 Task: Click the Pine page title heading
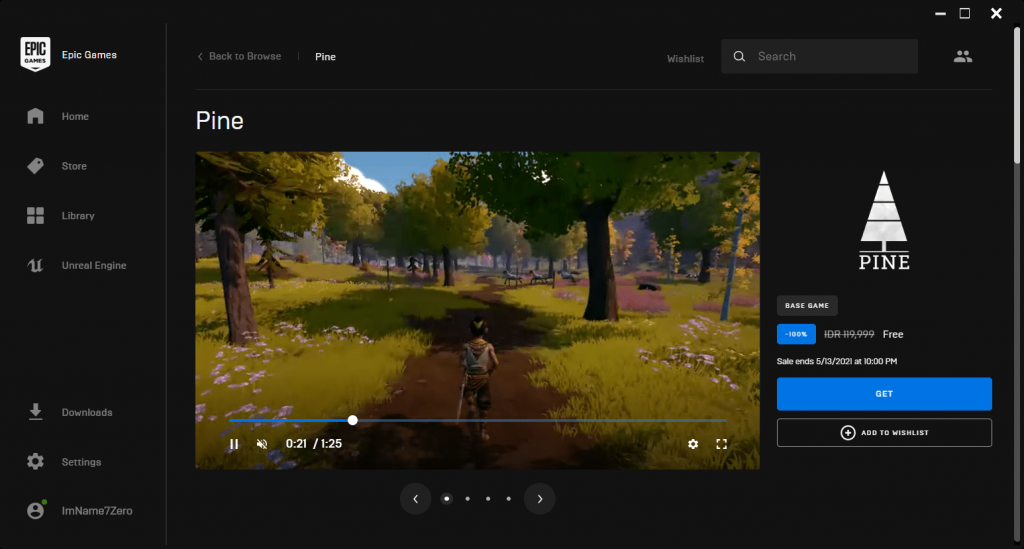(x=219, y=120)
